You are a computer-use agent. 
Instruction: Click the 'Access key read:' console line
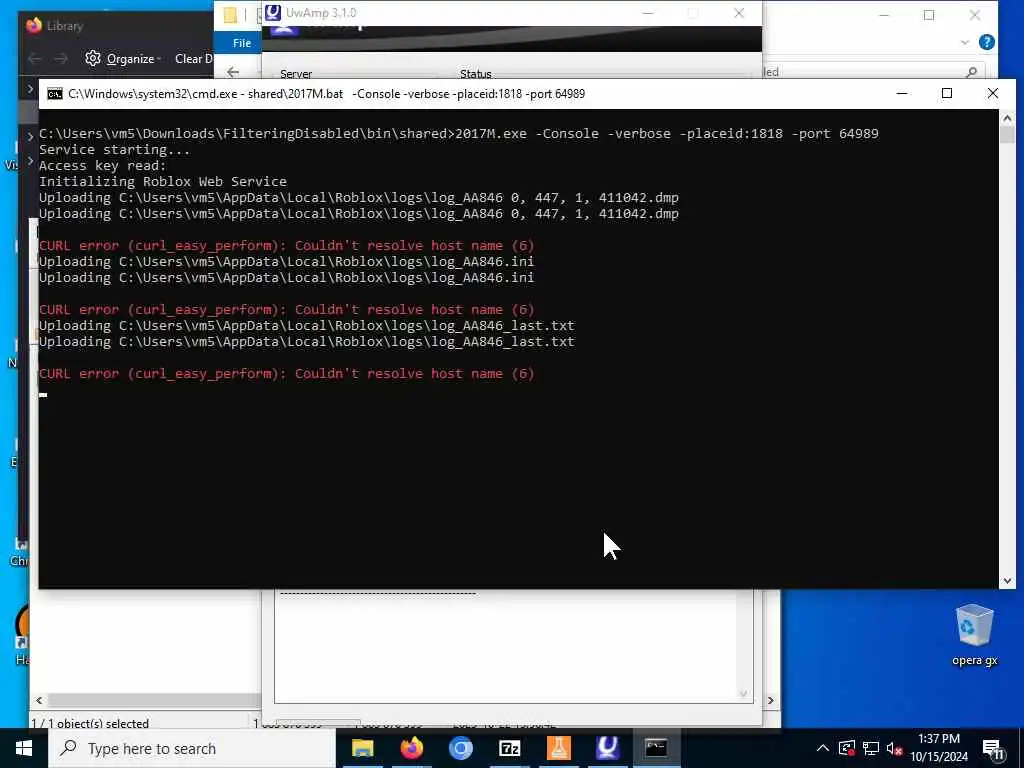pos(103,165)
